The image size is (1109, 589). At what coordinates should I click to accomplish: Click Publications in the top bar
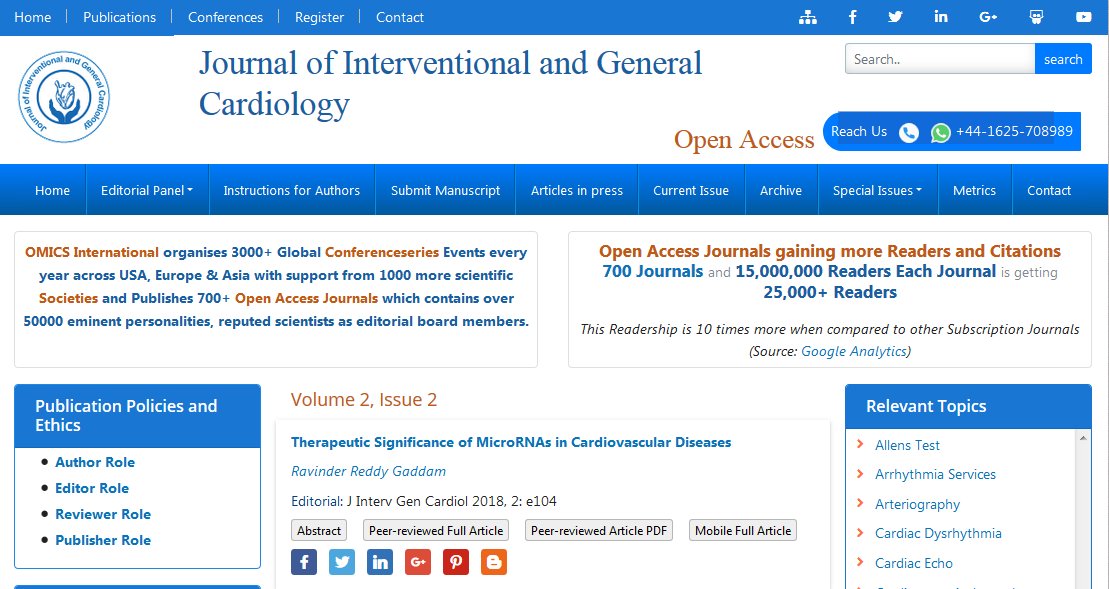(120, 17)
